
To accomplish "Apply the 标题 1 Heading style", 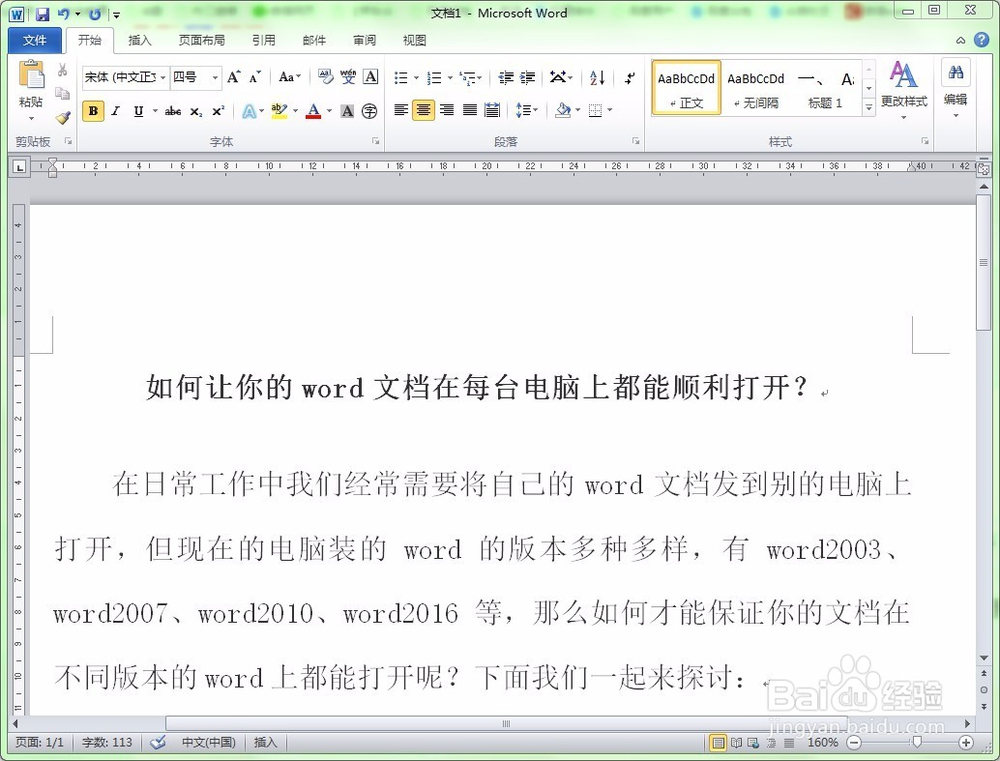I will [x=825, y=88].
